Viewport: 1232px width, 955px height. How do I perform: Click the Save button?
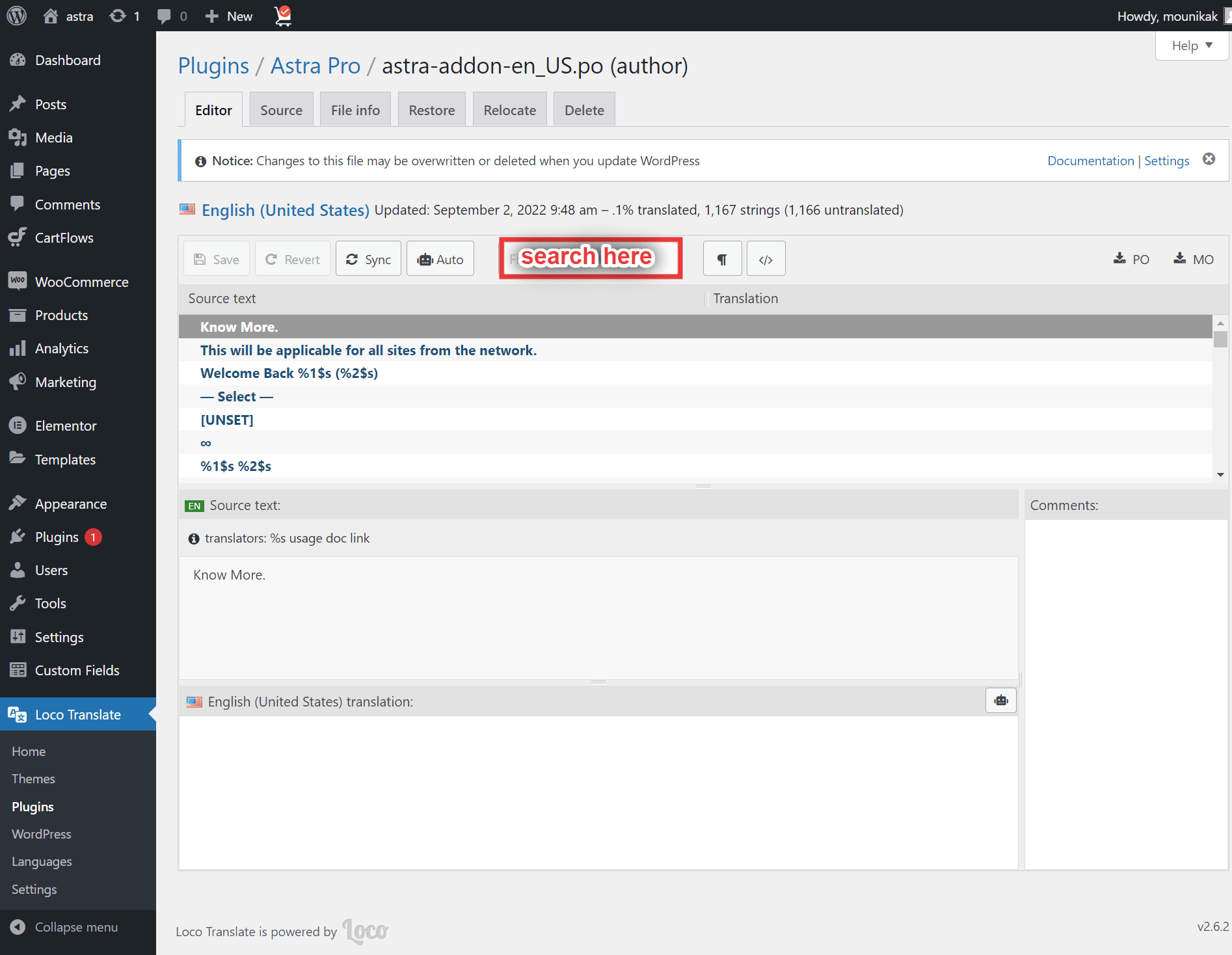tap(217, 259)
